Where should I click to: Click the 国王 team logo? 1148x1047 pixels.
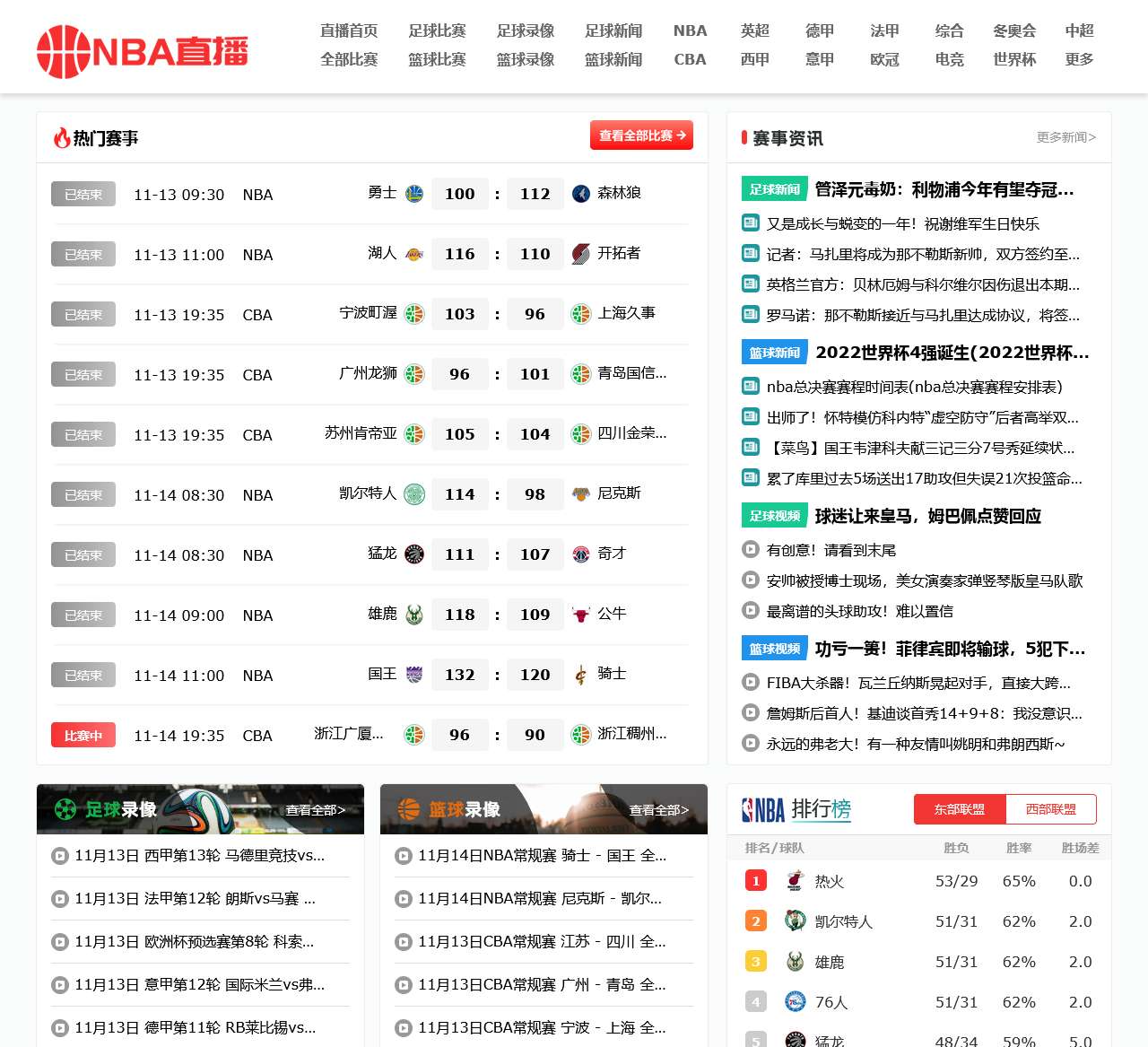(414, 674)
